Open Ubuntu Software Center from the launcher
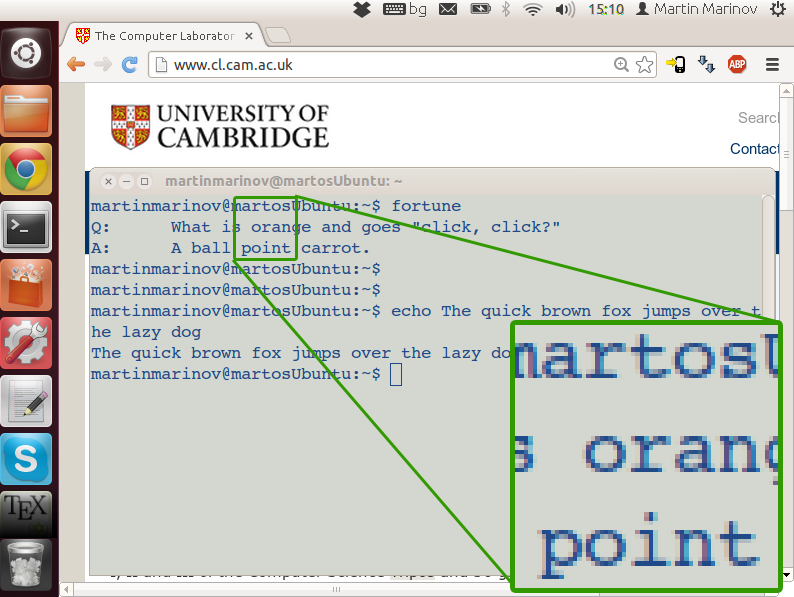Image resolution: width=794 pixels, height=597 pixels. (27, 286)
